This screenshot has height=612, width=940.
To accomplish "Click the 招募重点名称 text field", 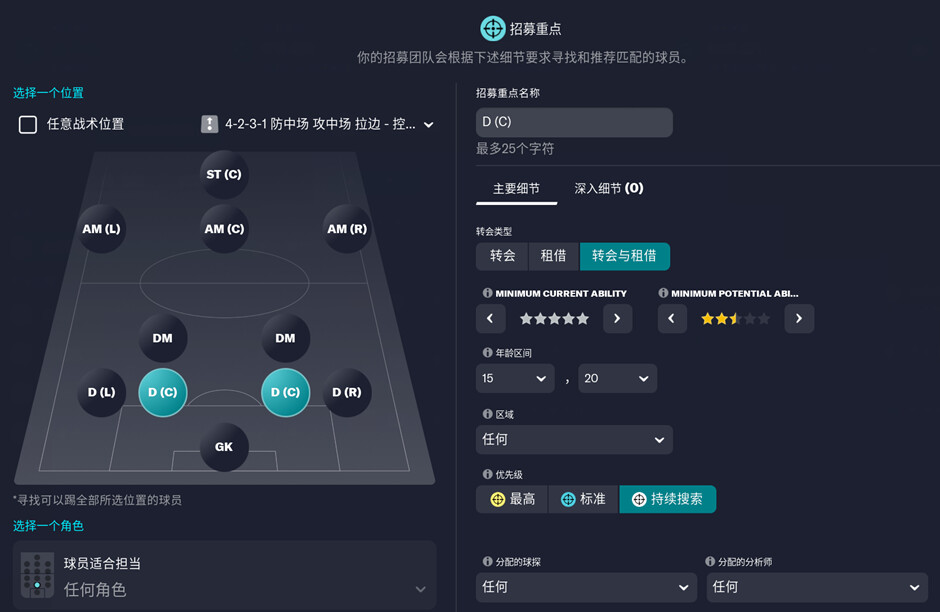I will coord(574,122).
